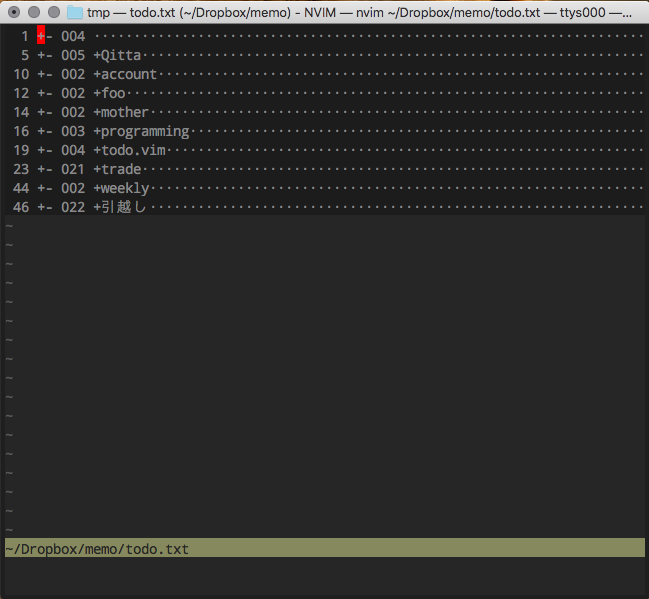Click line number 46 in the gutter
The height and width of the screenshot is (599, 649).
click(21, 207)
